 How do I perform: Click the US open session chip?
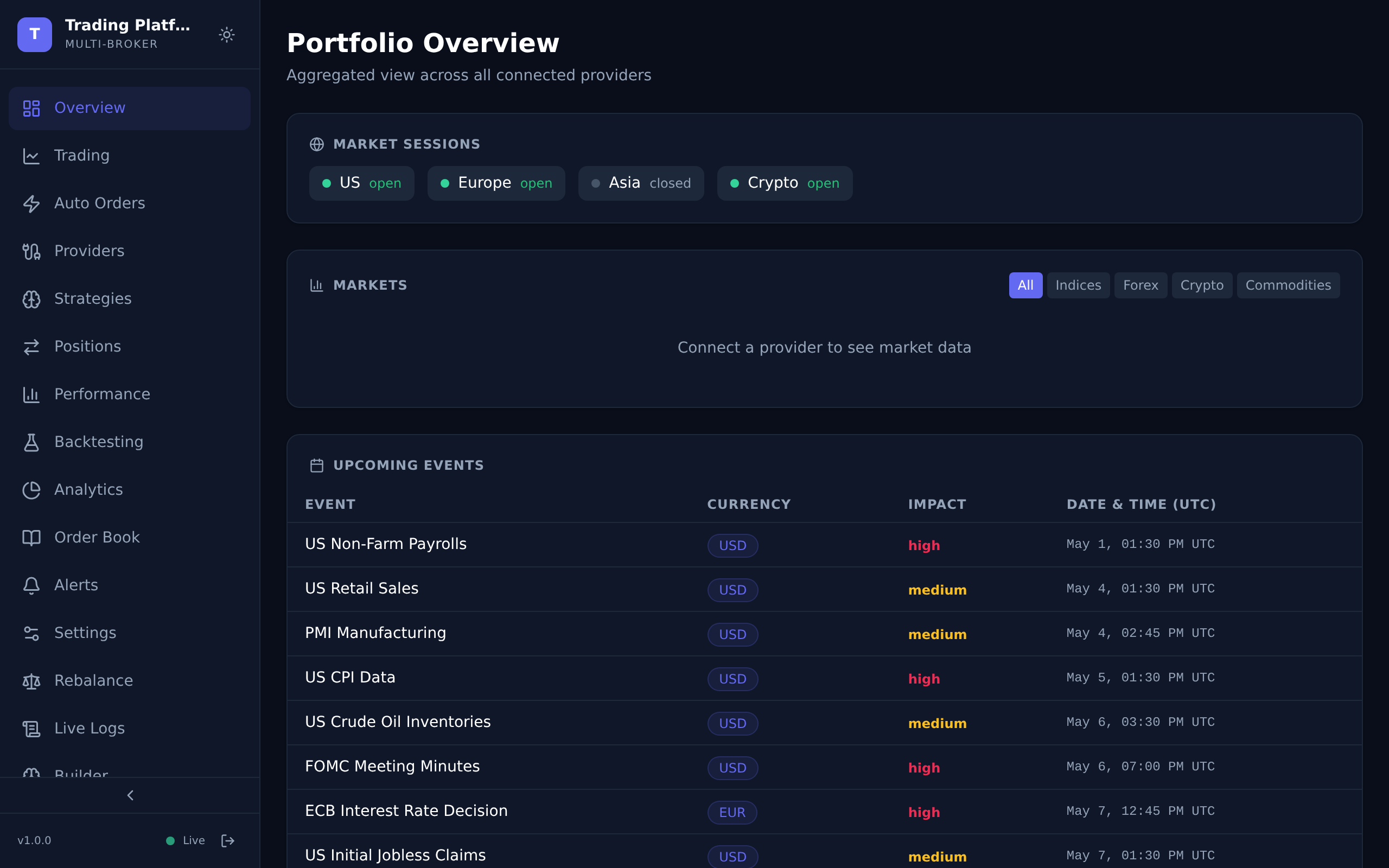click(361, 183)
